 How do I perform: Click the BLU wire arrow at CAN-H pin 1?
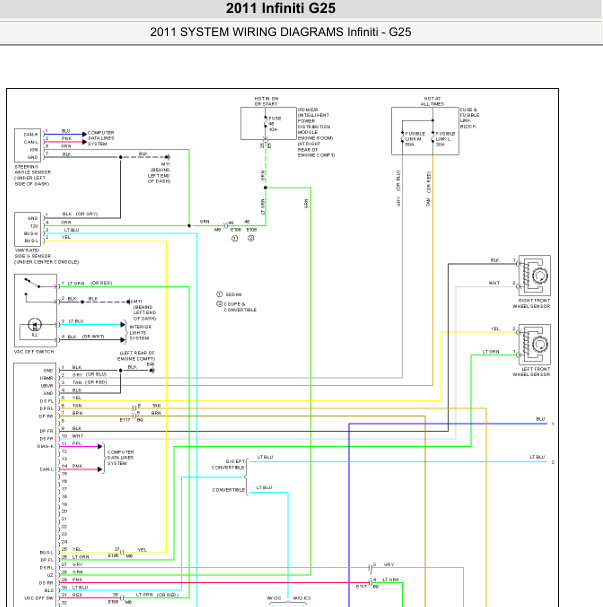coord(84,134)
